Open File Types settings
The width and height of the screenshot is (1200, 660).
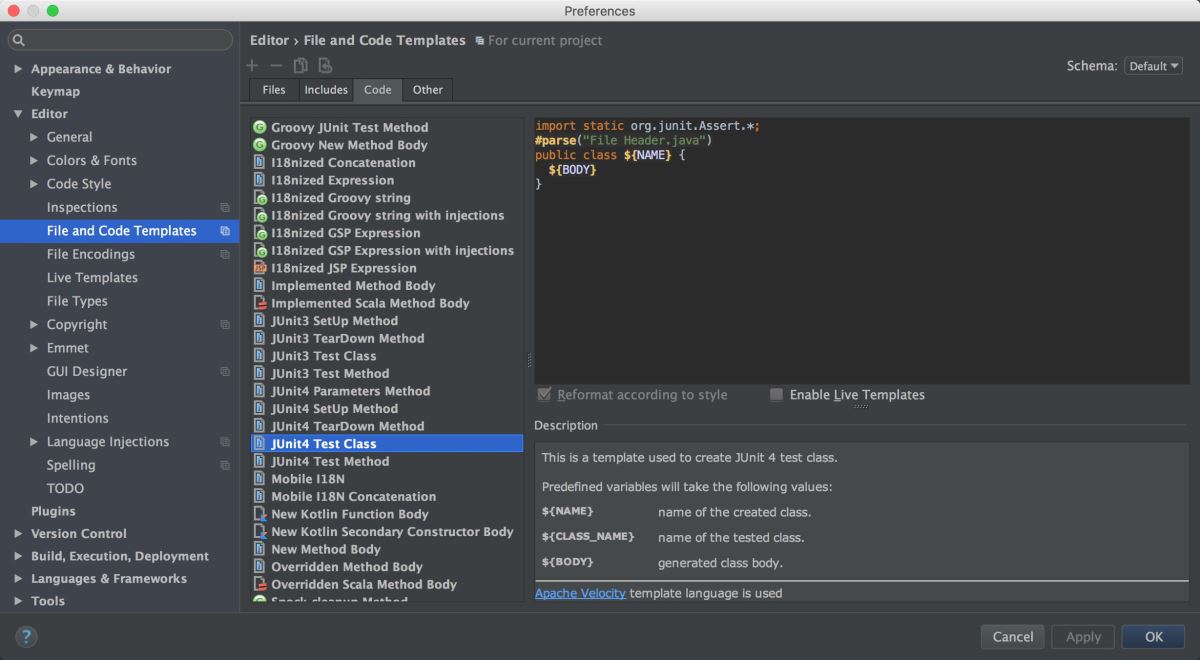pos(77,301)
